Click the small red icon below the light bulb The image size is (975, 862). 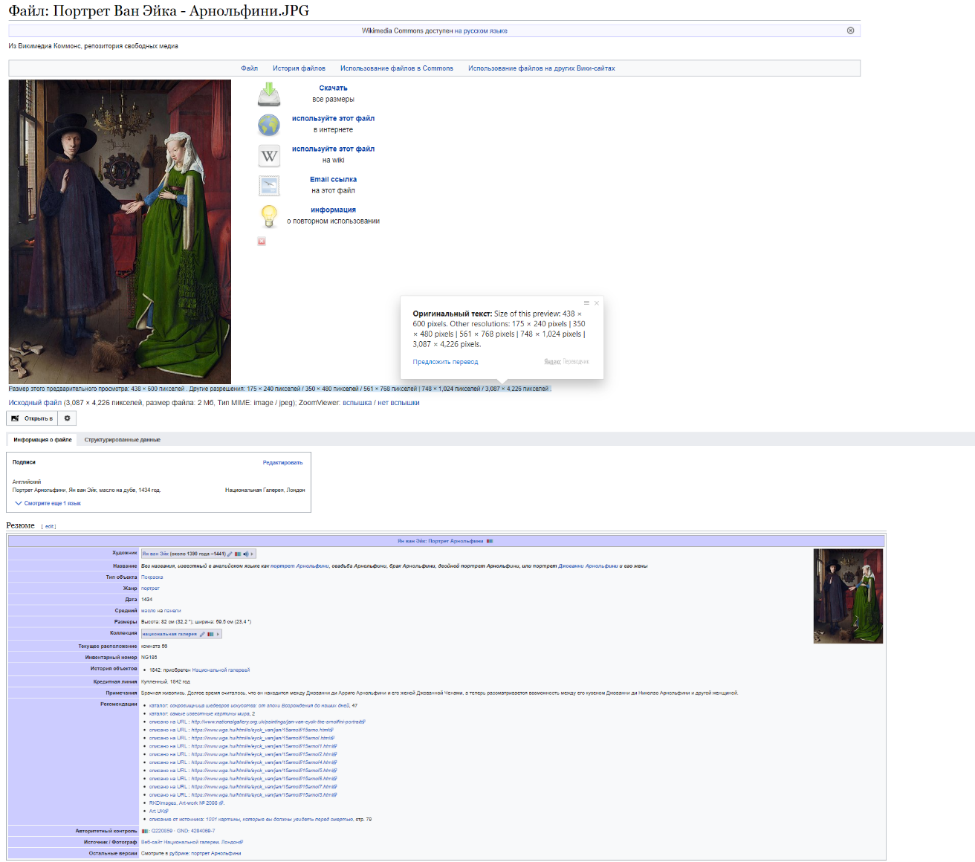262,241
